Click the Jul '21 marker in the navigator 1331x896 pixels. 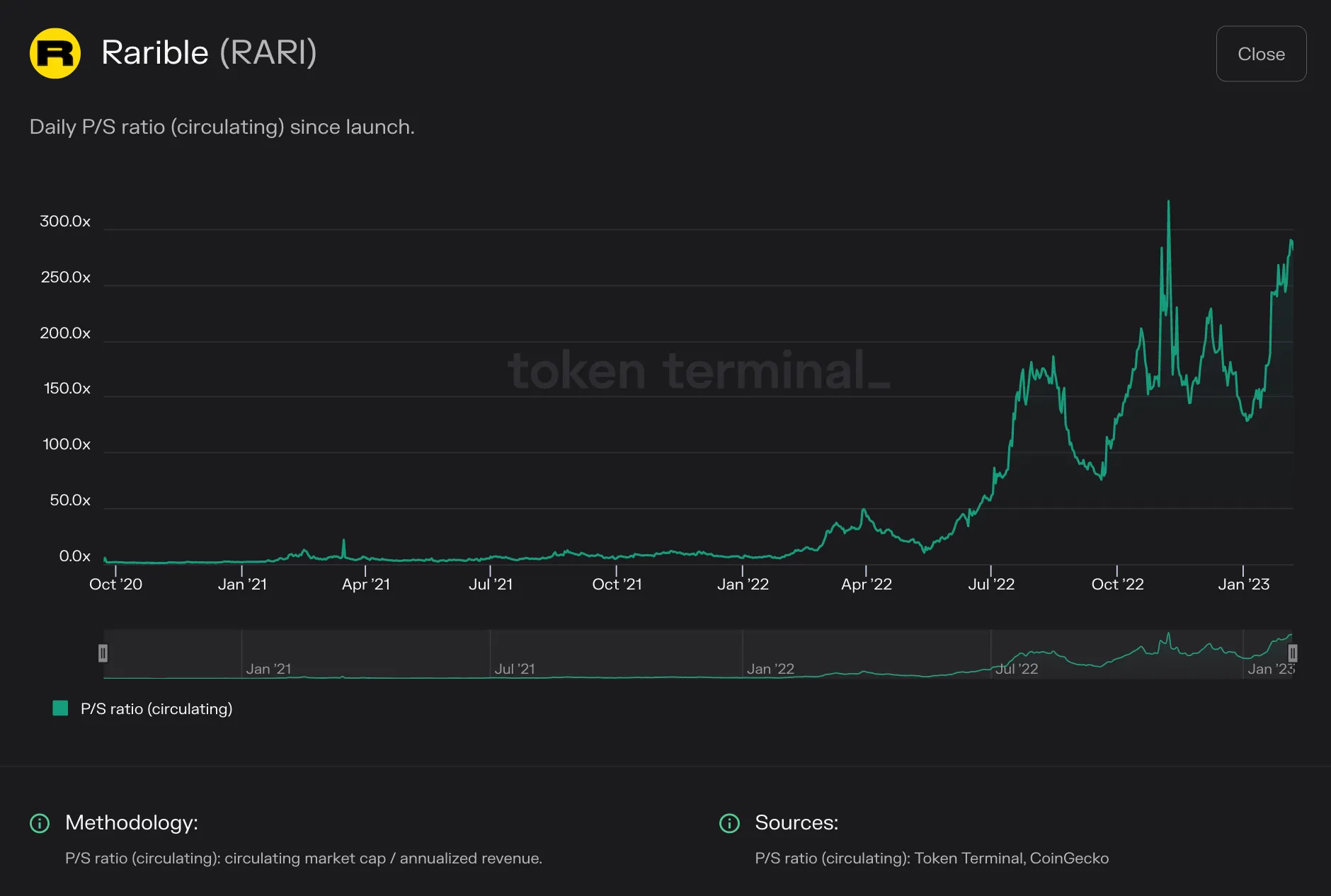coord(515,669)
